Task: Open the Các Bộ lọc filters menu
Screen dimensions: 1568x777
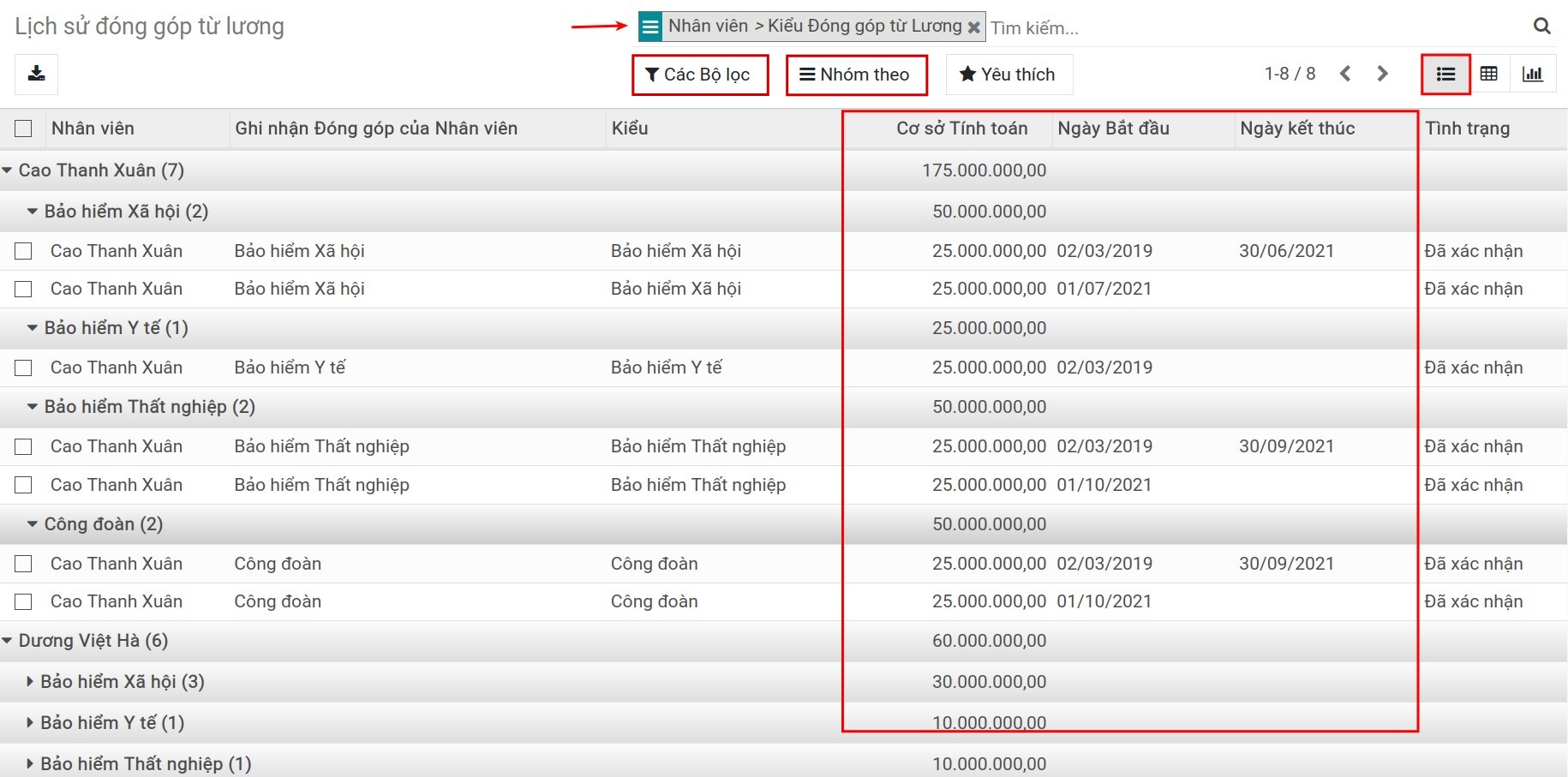Action: [698, 75]
